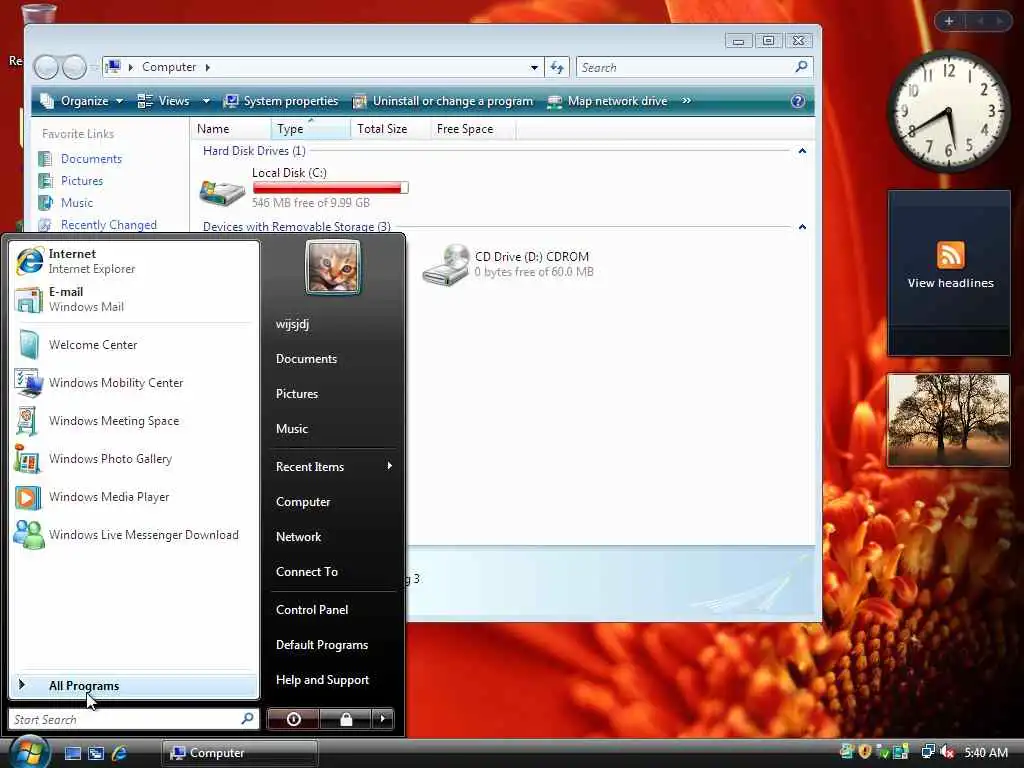Open Connect To from Start menu
1024x768 pixels.
click(x=307, y=571)
